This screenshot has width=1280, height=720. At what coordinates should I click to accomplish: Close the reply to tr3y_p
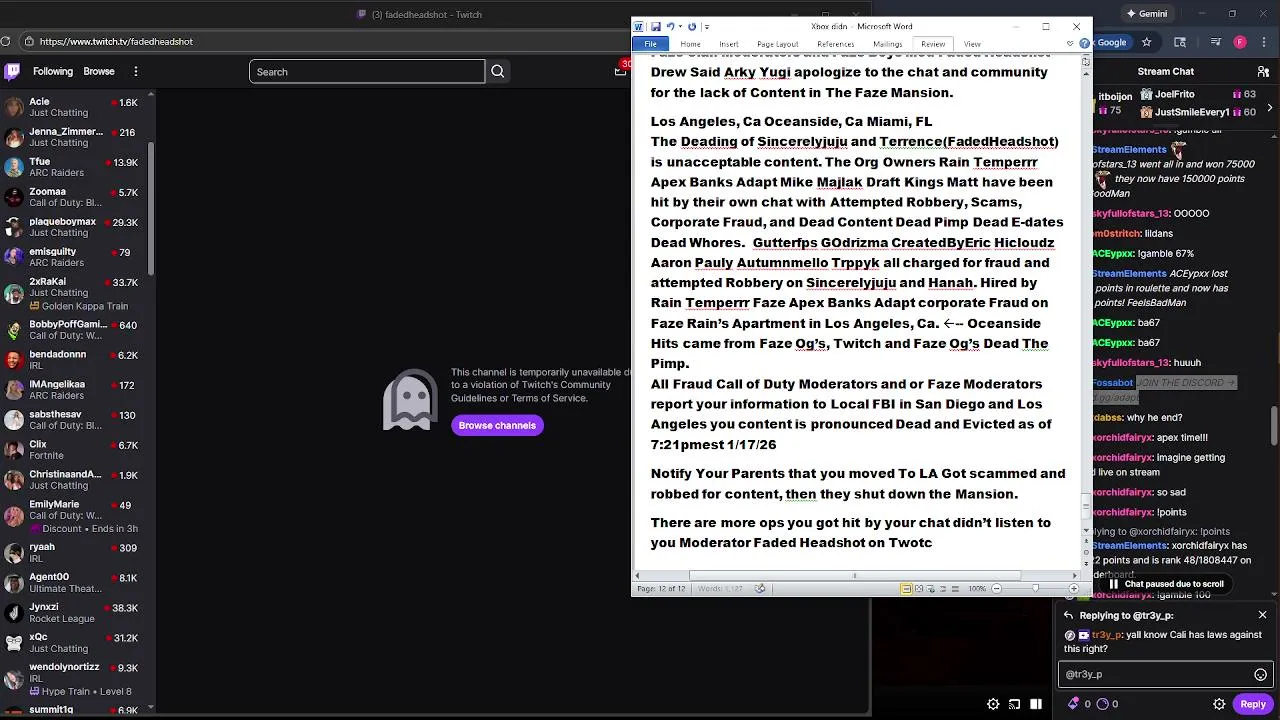(x=1262, y=615)
